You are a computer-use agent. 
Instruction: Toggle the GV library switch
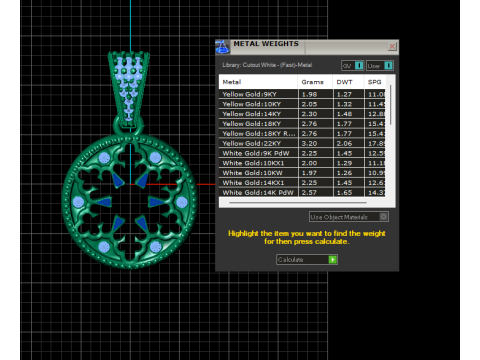(353, 66)
